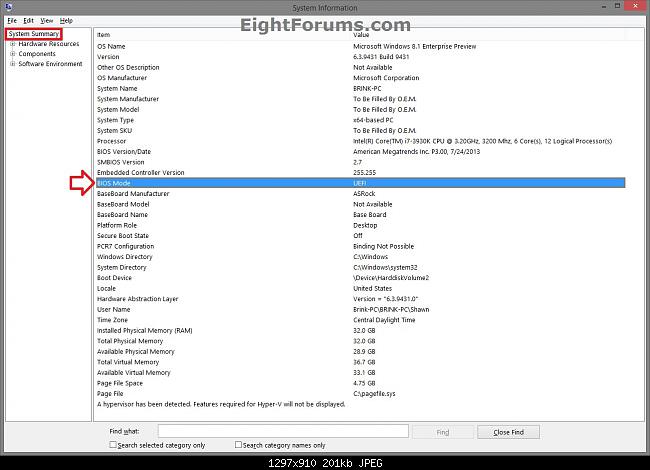Click the Binding Not Possible value
Image resolution: width=650 pixels, height=470 pixels.
pyautogui.click(x=383, y=246)
